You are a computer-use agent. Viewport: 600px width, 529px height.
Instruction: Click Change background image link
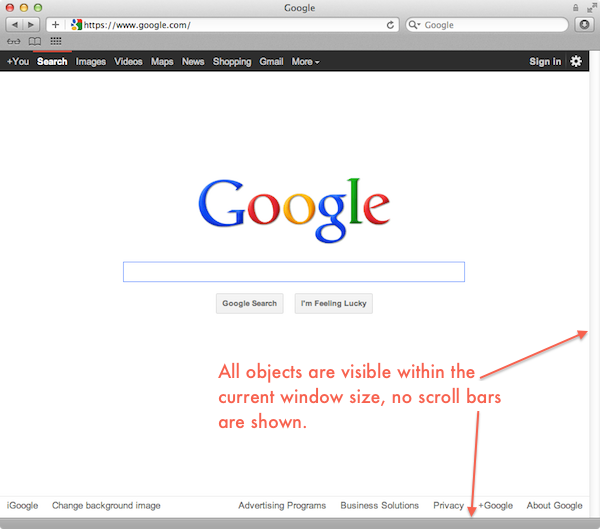point(106,506)
